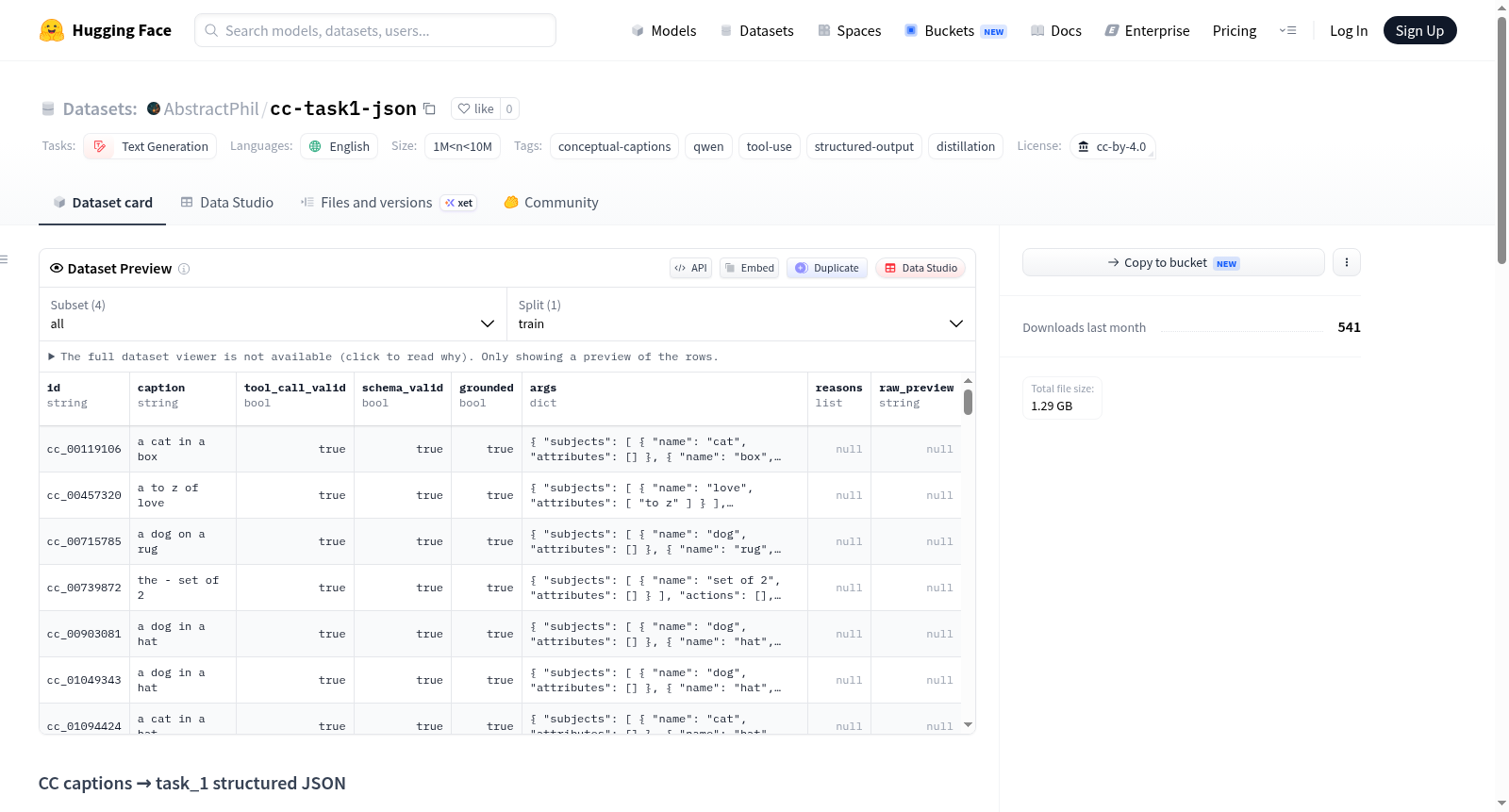Select the Community tab
This screenshot has width=1509, height=812.
552,203
